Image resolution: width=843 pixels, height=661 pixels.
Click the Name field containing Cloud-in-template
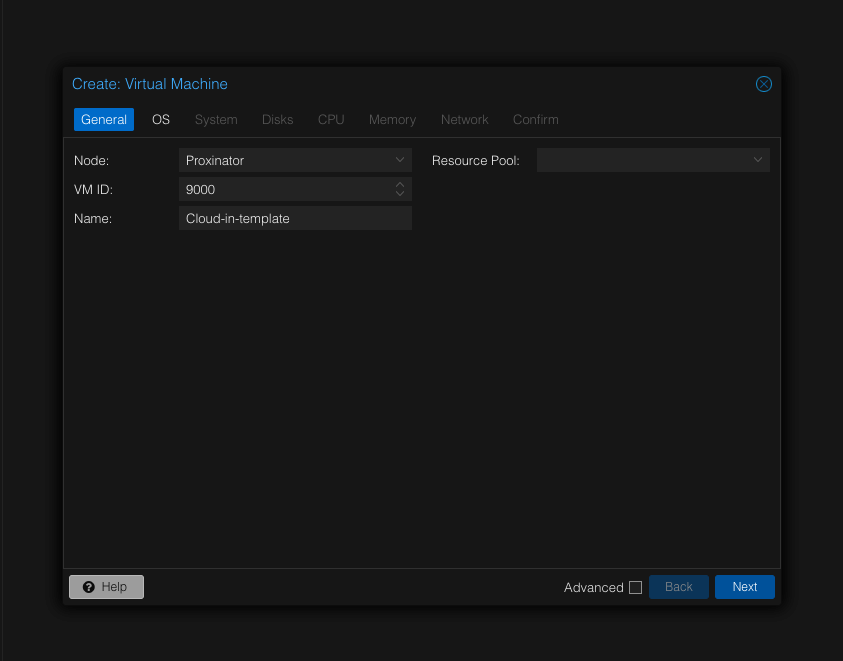[294, 218]
